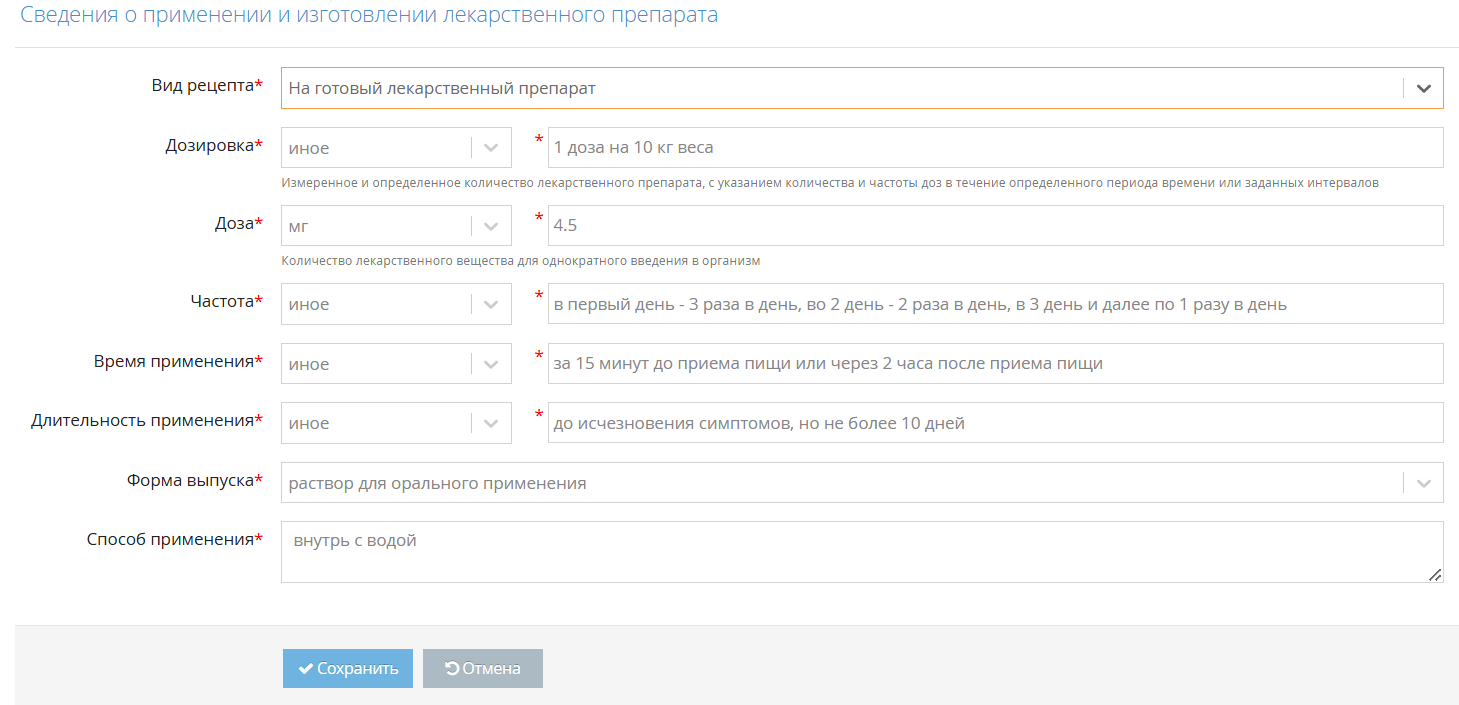Viewport: 1459px width, 705px height.
Task: Open the Время применения type dropdown
Action: pos(491,364)
